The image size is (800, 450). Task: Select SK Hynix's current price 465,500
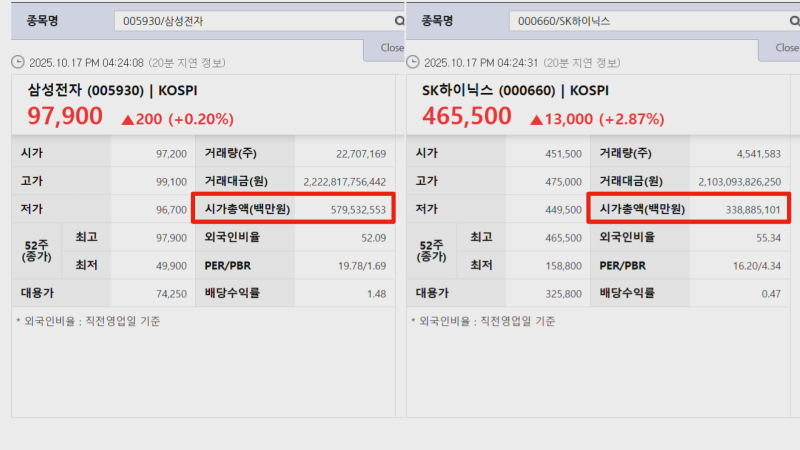[x=467, y=117]
